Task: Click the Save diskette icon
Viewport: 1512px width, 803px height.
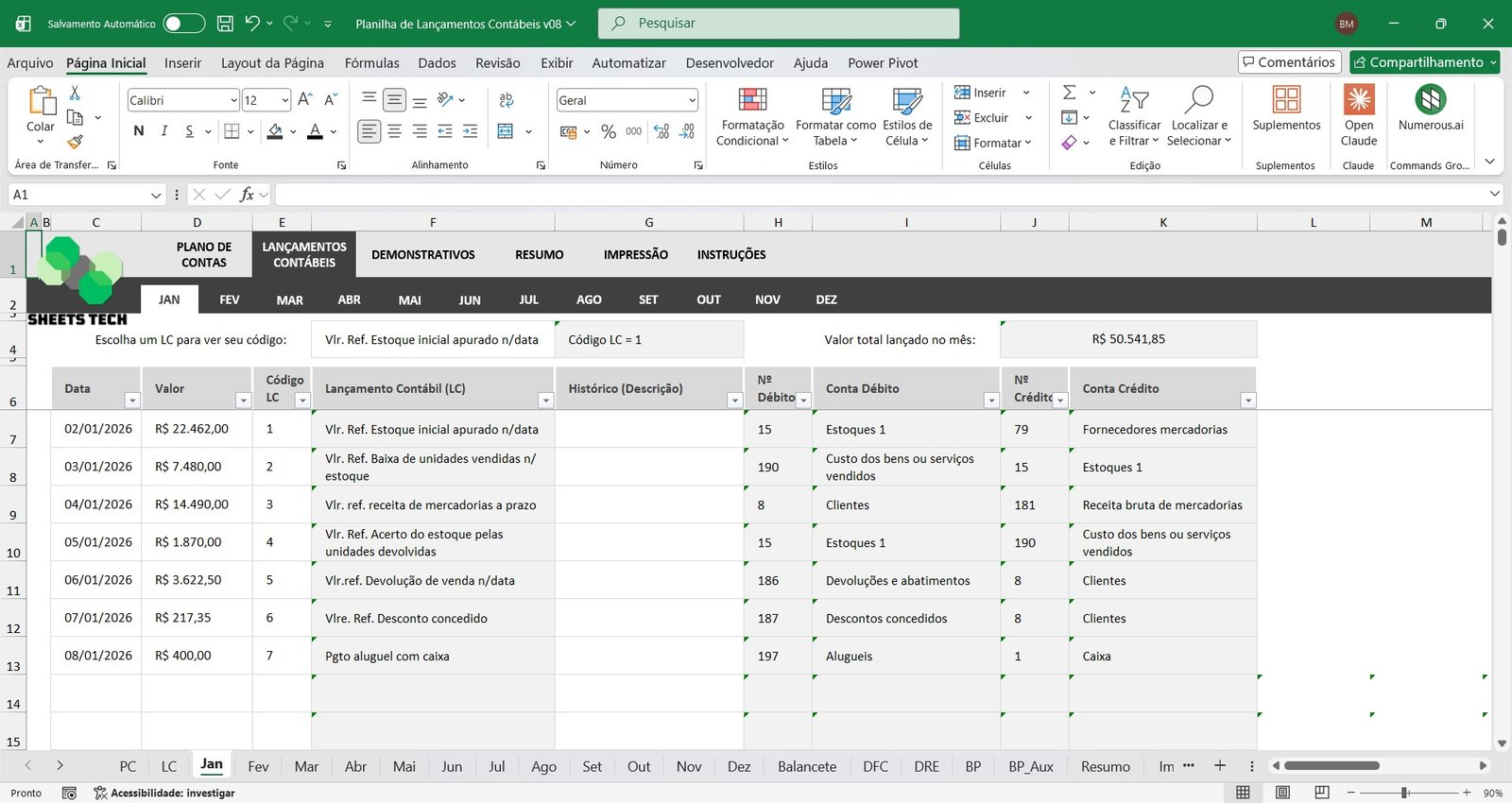Action: tap(225, 24)
